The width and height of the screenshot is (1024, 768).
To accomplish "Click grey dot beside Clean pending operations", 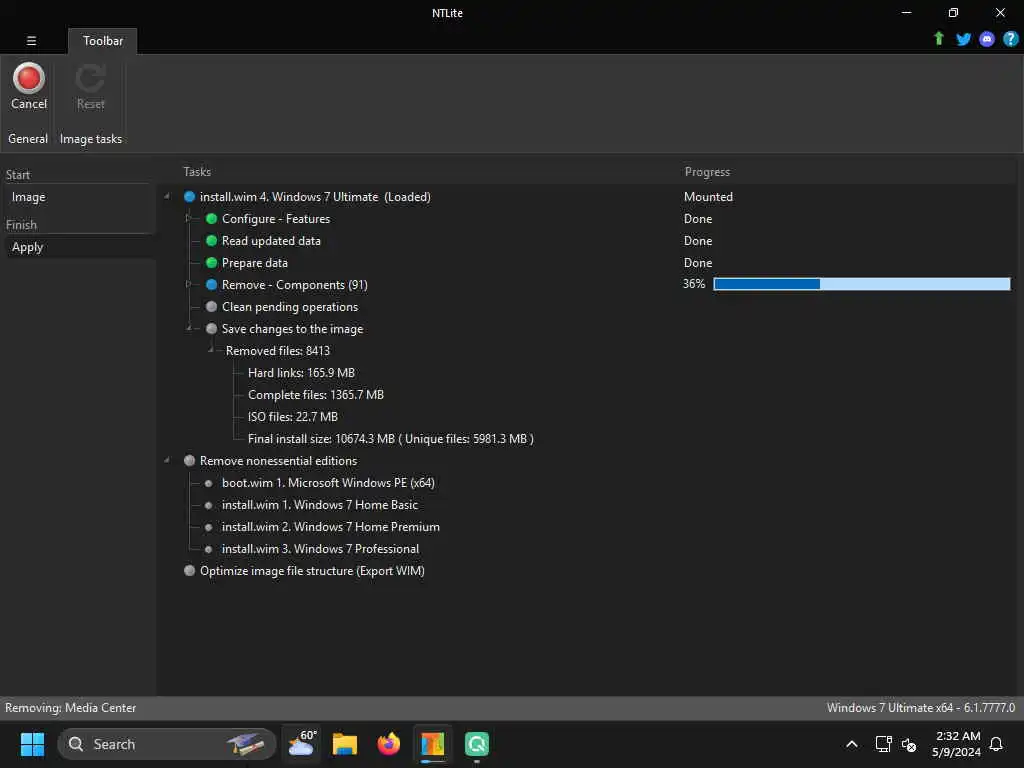I will pos(211,306).
